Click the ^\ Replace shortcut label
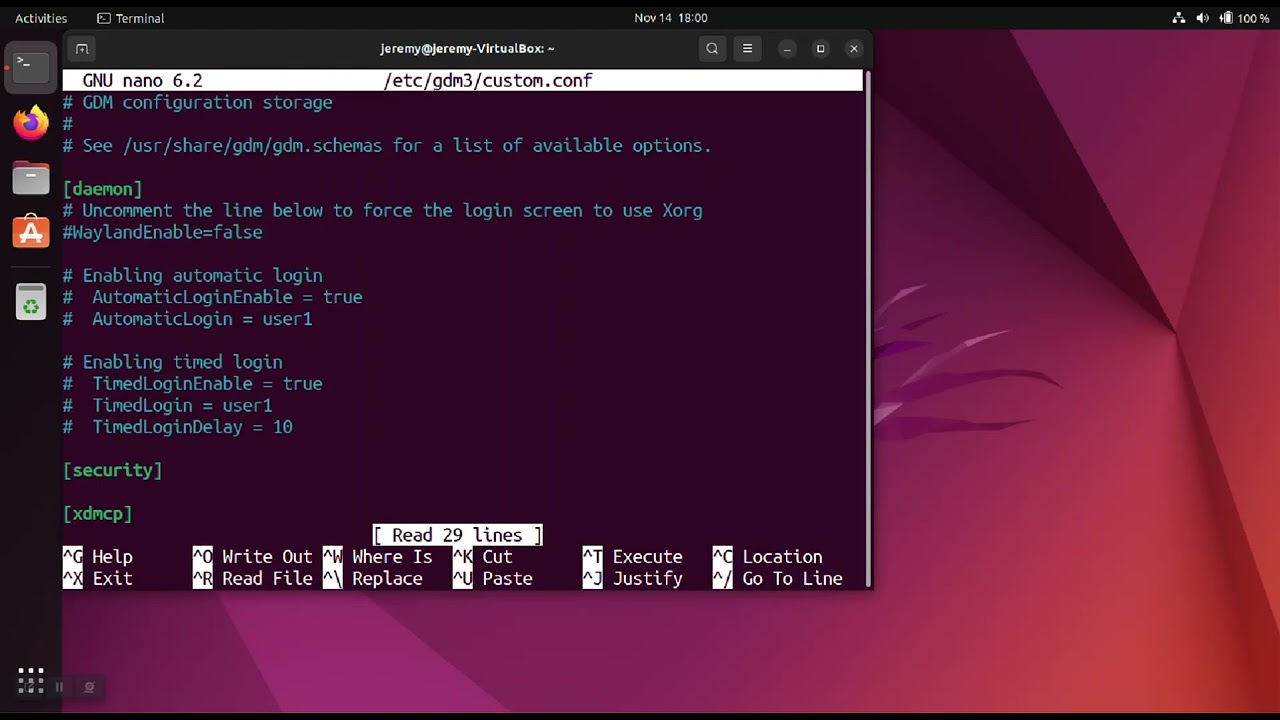The height and width of the screenshot is (720, 1280). pos(373,579)
